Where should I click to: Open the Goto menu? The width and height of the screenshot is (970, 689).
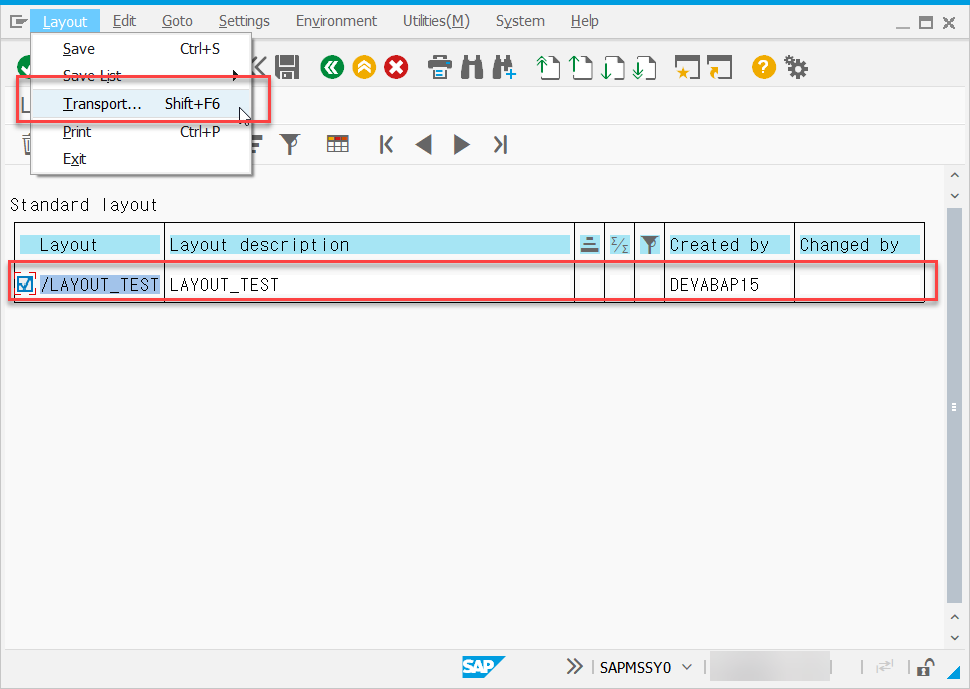(x=177, y=22)
